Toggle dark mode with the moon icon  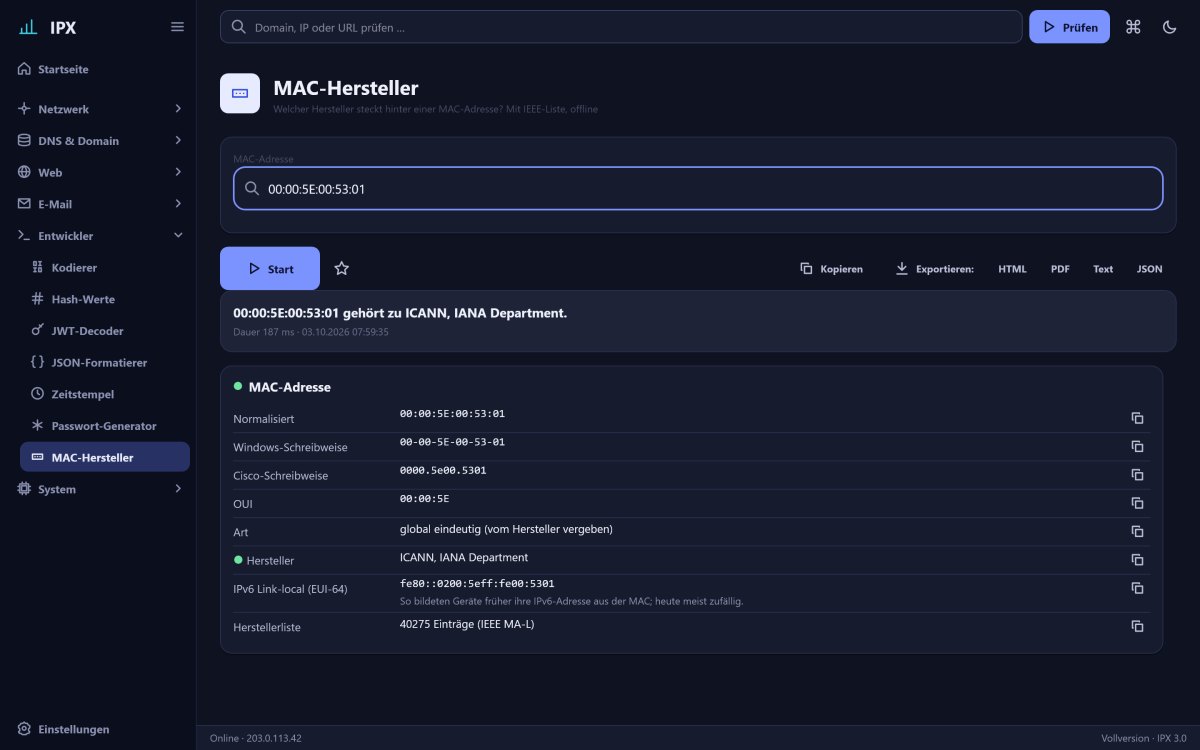(1169, 27)
